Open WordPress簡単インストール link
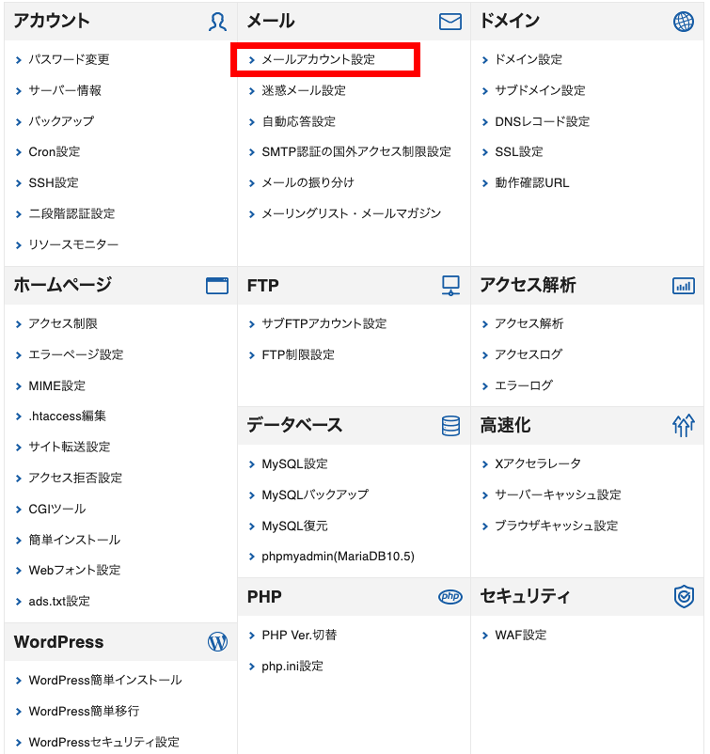 pyautogui.click(x=105, y=680)
